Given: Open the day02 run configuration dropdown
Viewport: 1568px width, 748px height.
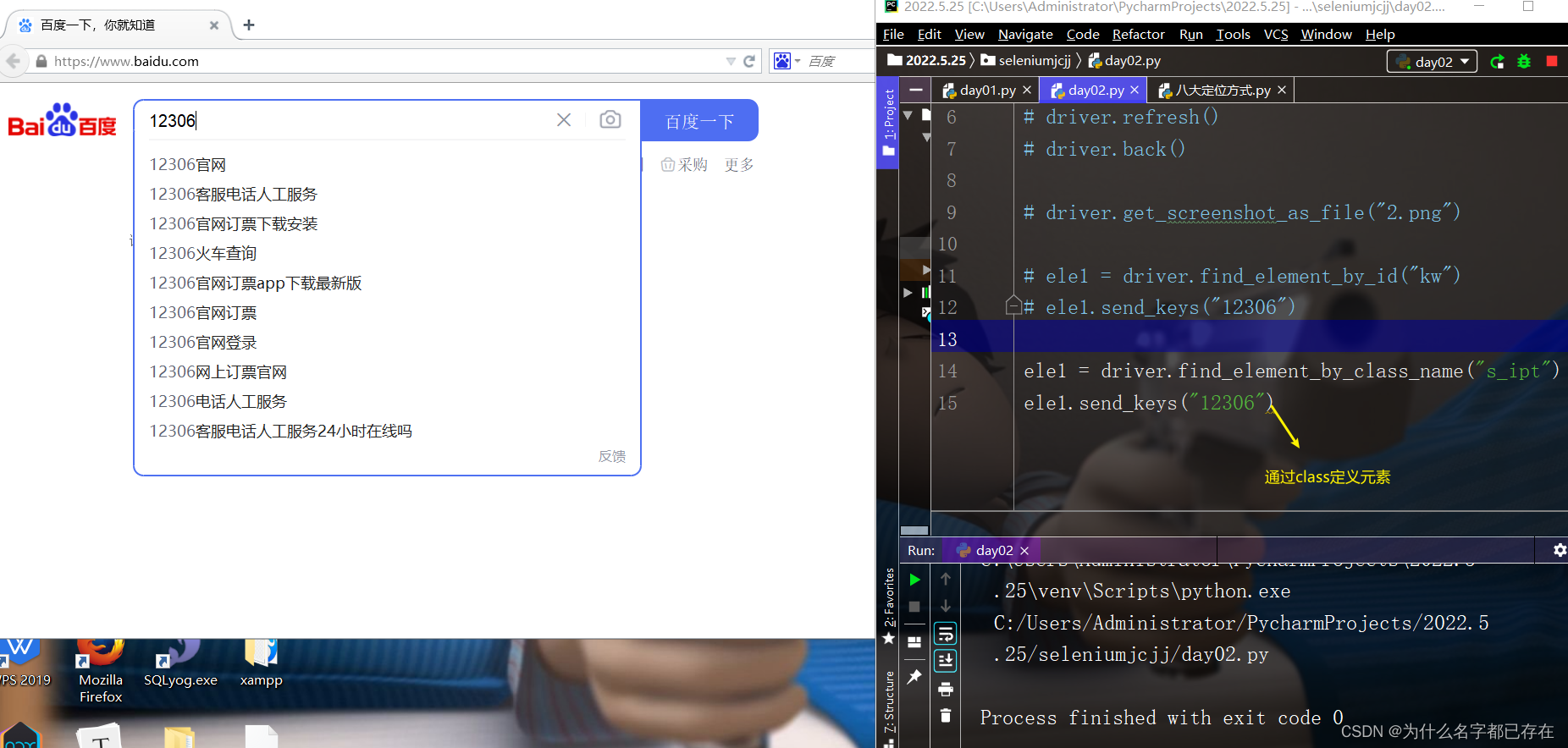Looking at the screenshot, I should point(1433,61).
